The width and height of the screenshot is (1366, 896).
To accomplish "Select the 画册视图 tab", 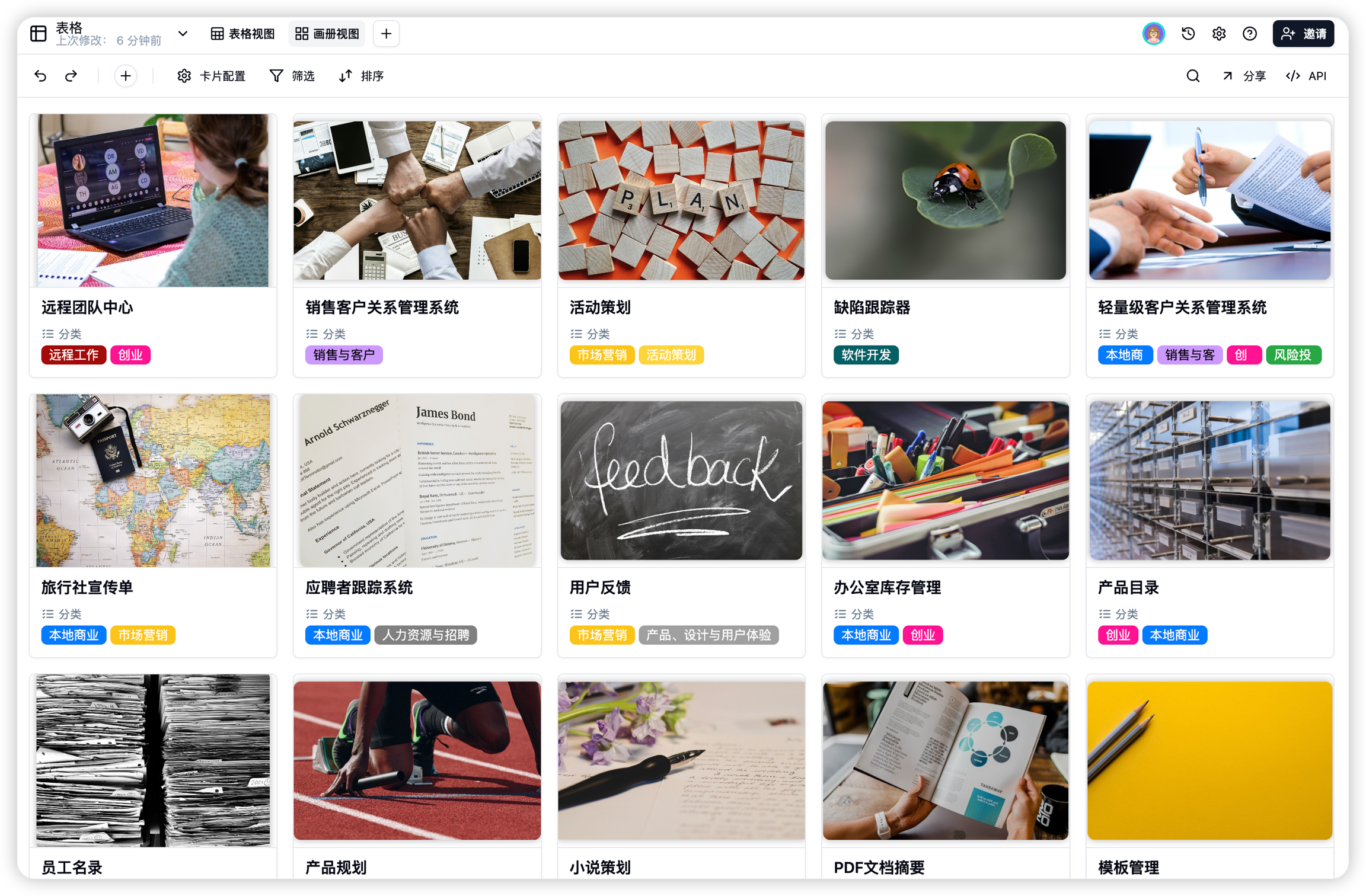I will pos(327,34).
